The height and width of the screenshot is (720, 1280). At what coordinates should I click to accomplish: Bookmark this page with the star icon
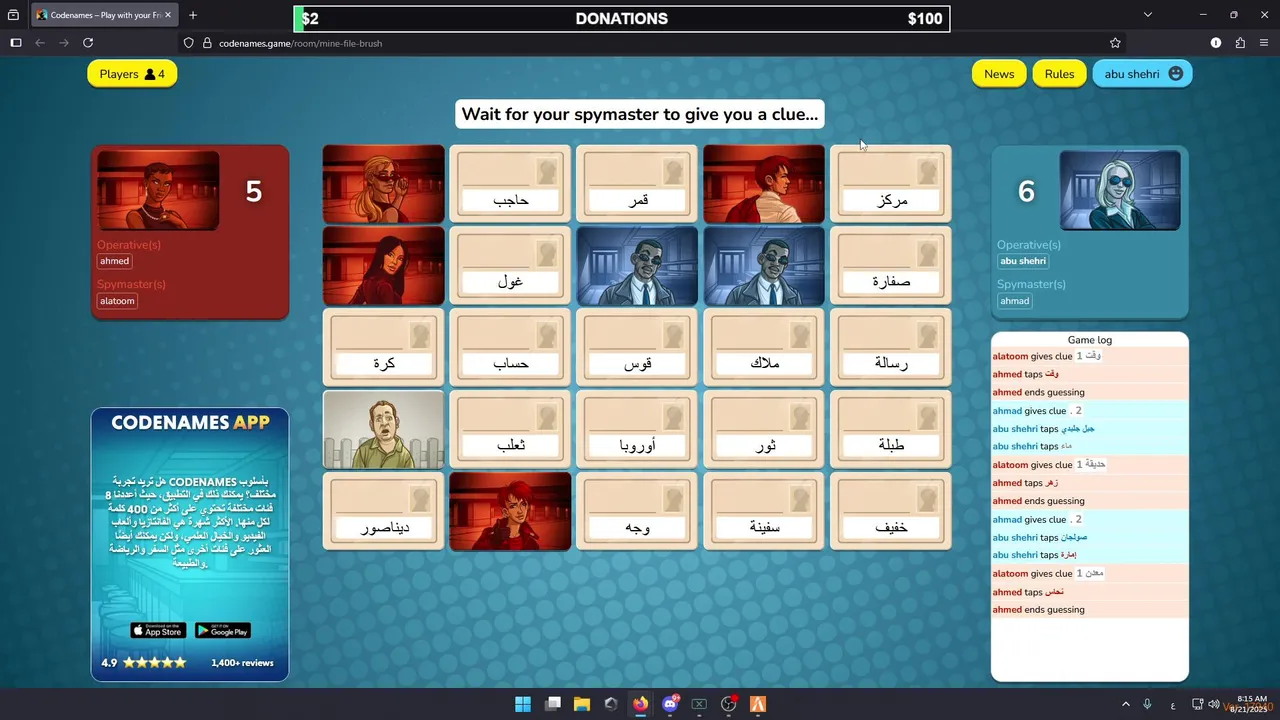1115,43
